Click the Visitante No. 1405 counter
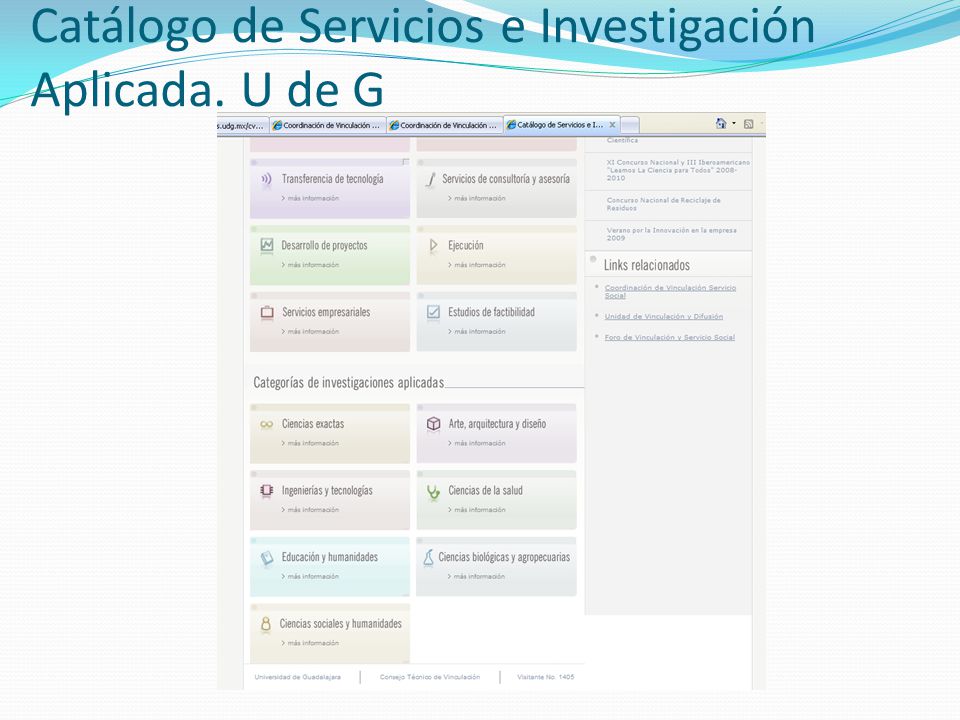960x720 pixels. pos(546,677)
